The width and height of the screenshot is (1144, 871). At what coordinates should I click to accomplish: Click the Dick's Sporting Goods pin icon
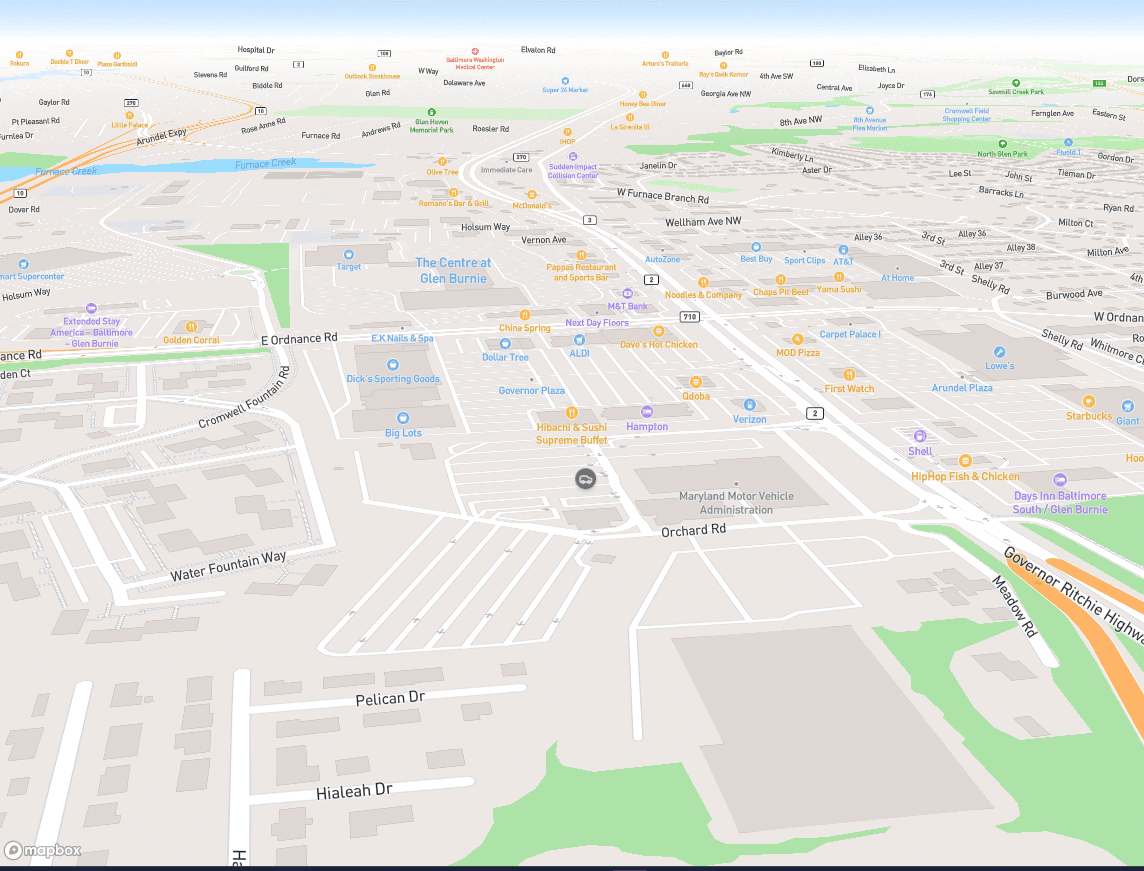(x=393, y=365)
